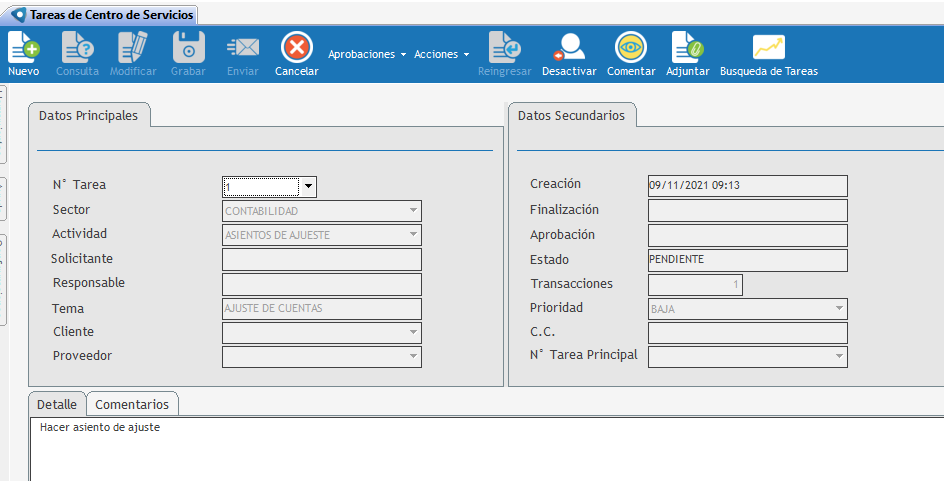Switch to the Comentarios tab
This screenshot has height=481, width=944.
[x=133, y=404]
